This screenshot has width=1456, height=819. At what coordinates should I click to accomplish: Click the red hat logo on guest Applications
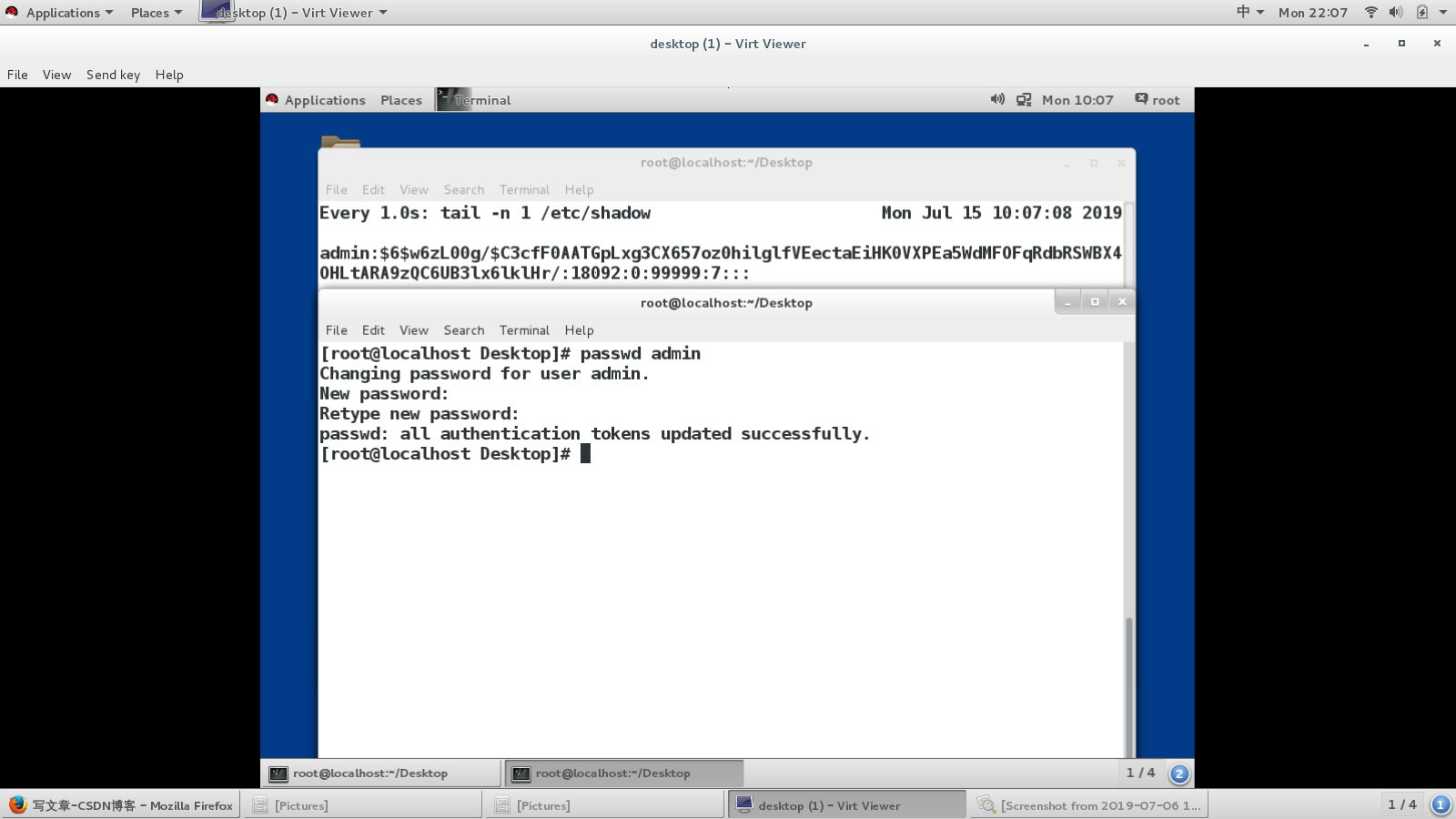click(272, 99)
